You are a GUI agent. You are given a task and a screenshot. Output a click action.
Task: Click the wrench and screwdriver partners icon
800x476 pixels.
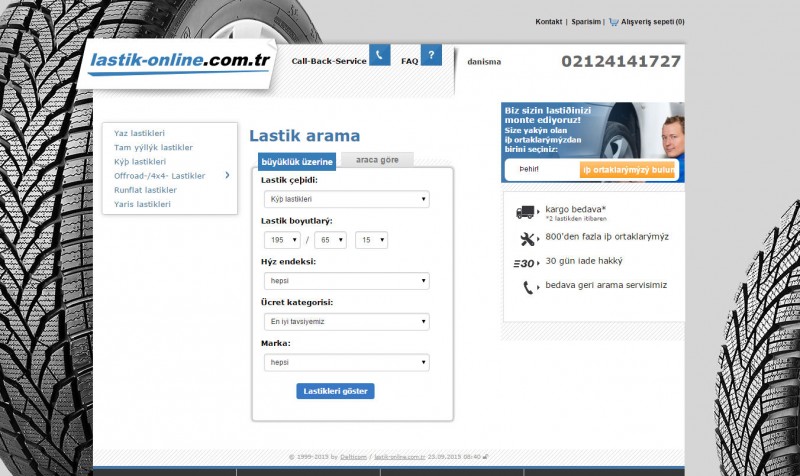pos(527,238)
